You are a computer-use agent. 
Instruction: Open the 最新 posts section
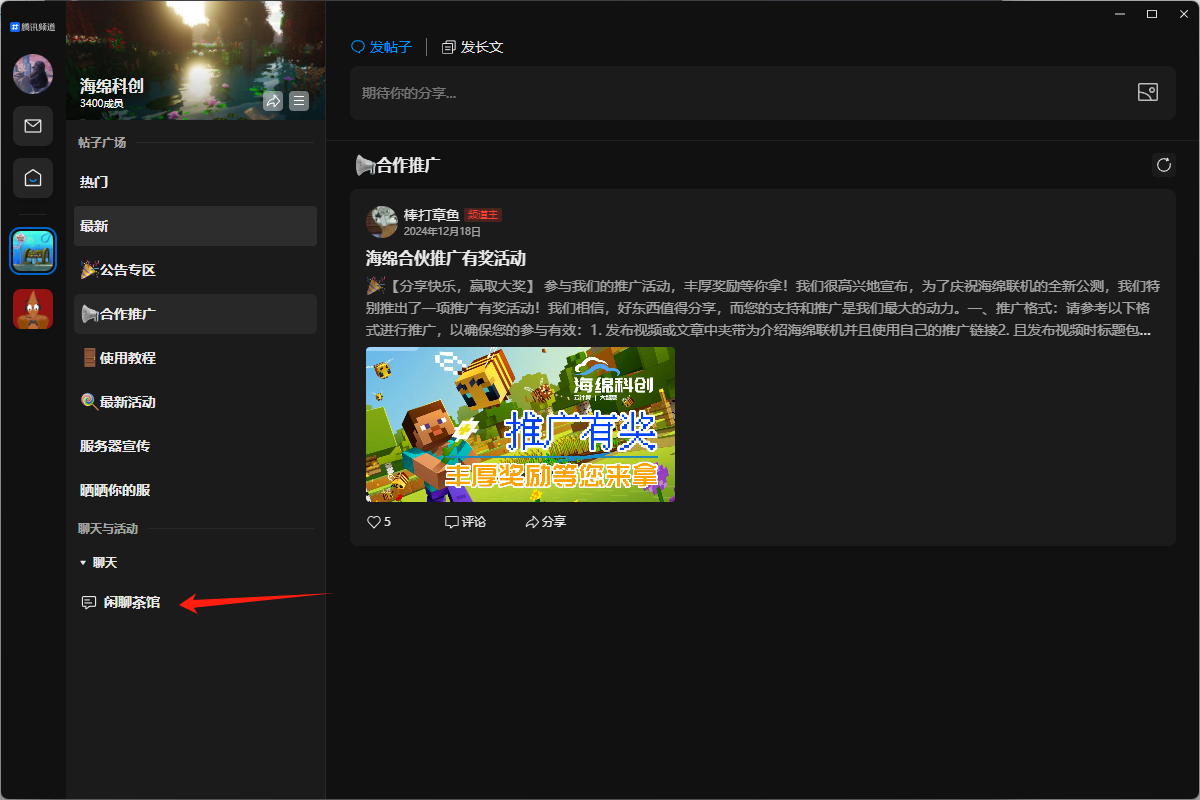(195, 226)
